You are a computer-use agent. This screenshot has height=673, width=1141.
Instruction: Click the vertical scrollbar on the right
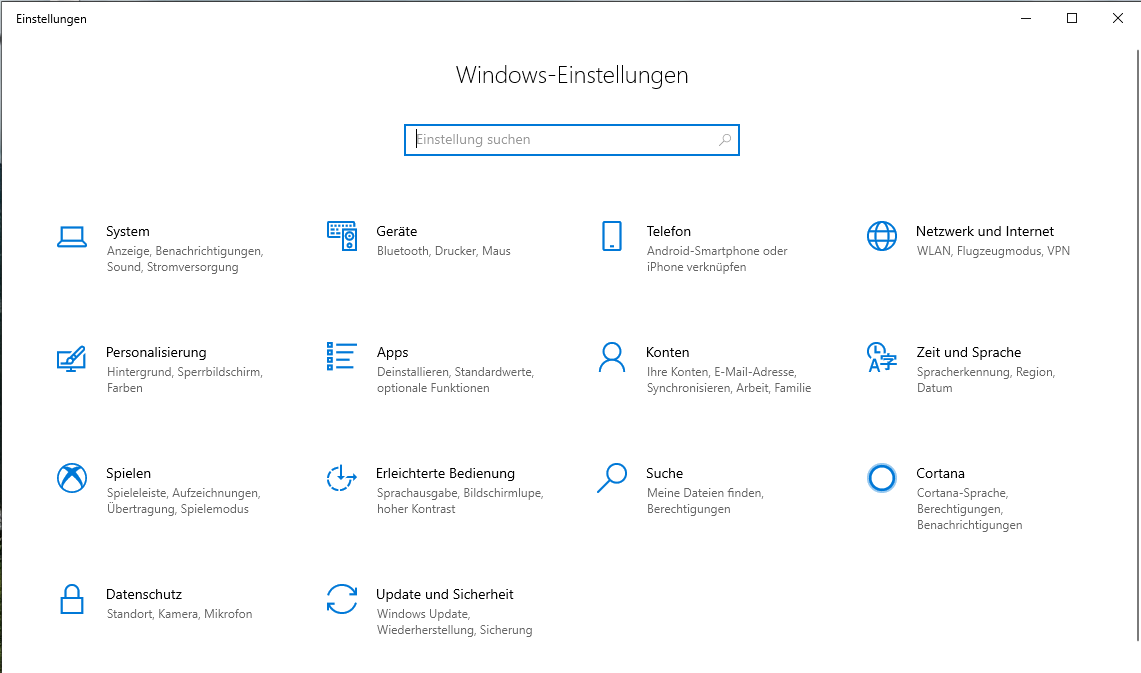(x=1137, y=346)
